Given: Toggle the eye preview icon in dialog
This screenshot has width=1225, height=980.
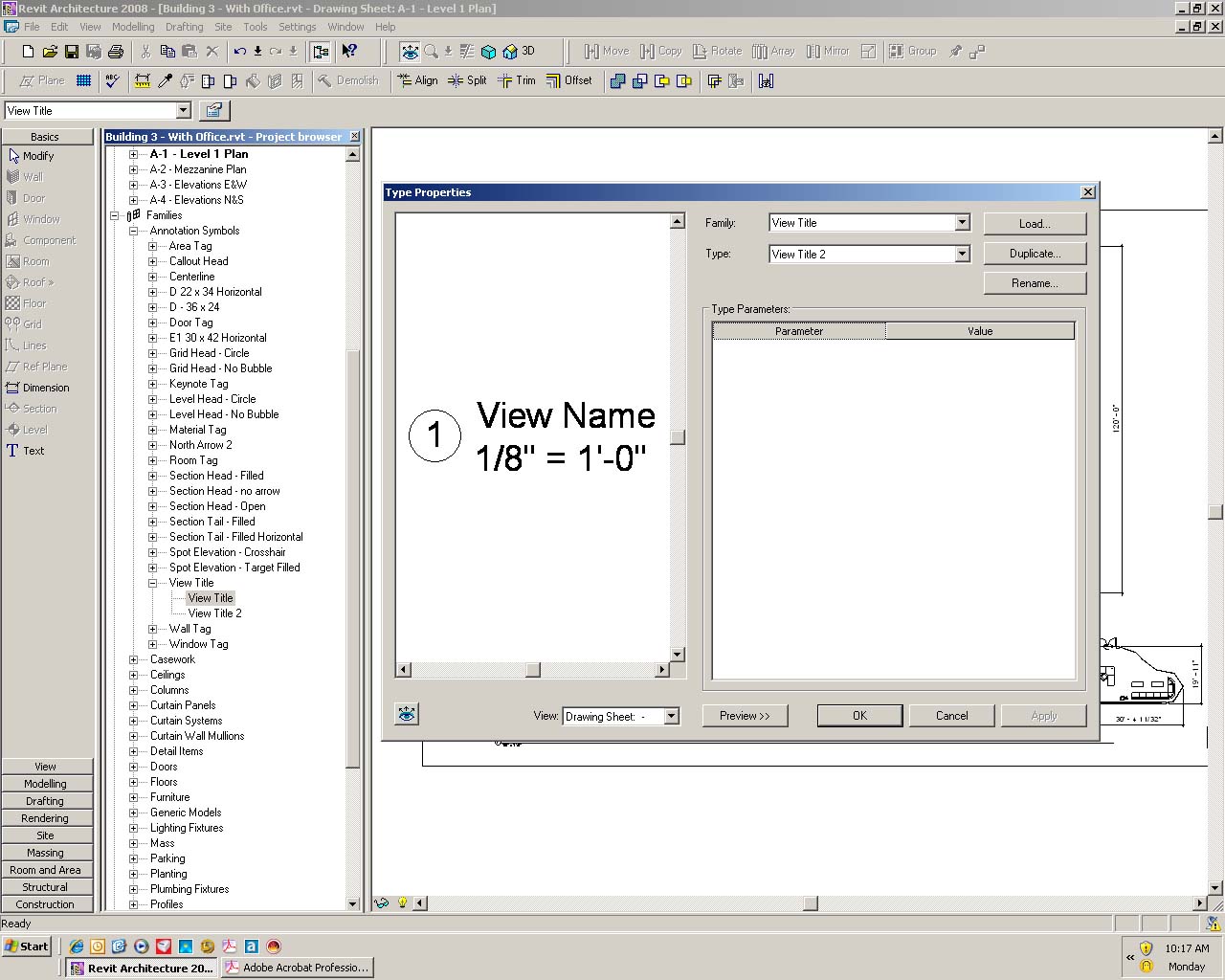Looking at the screenshot, I should pos(407,715).
